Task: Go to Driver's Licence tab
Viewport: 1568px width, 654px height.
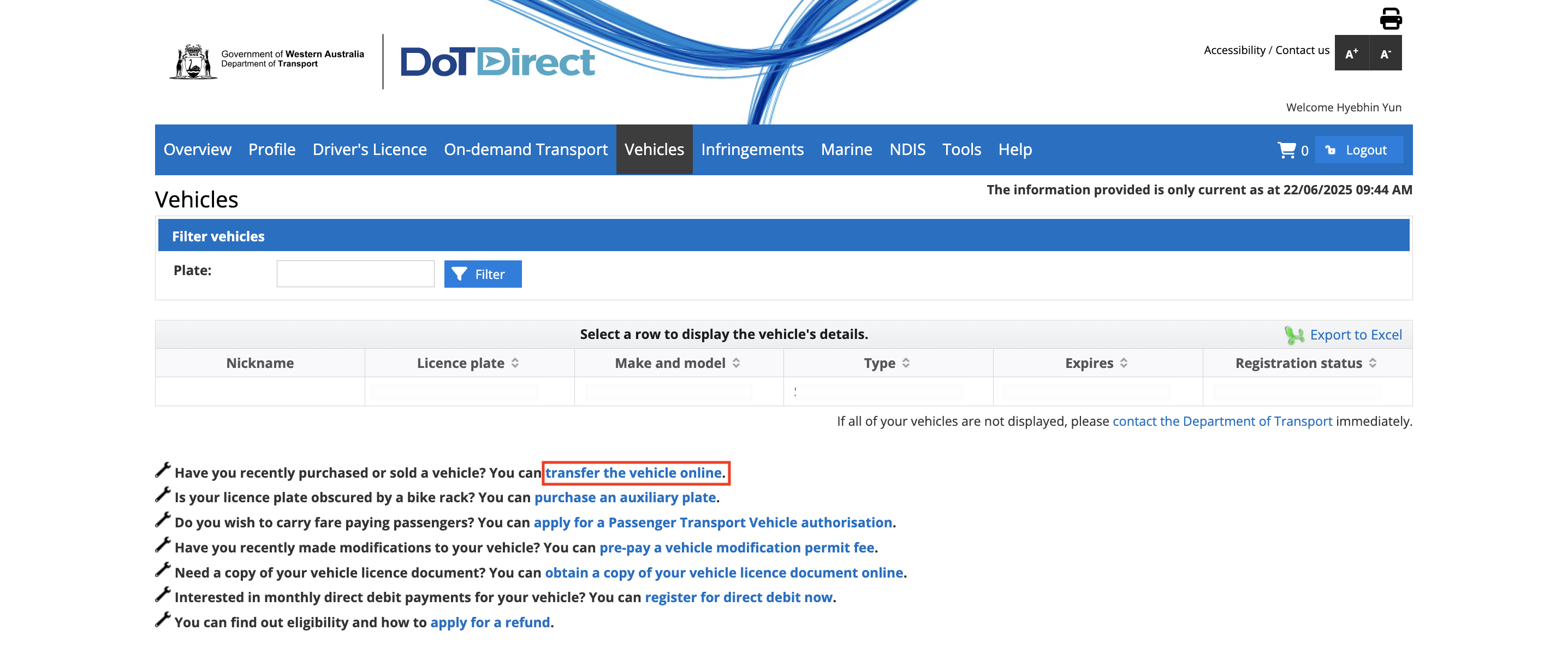Action: tap(370, 150)
